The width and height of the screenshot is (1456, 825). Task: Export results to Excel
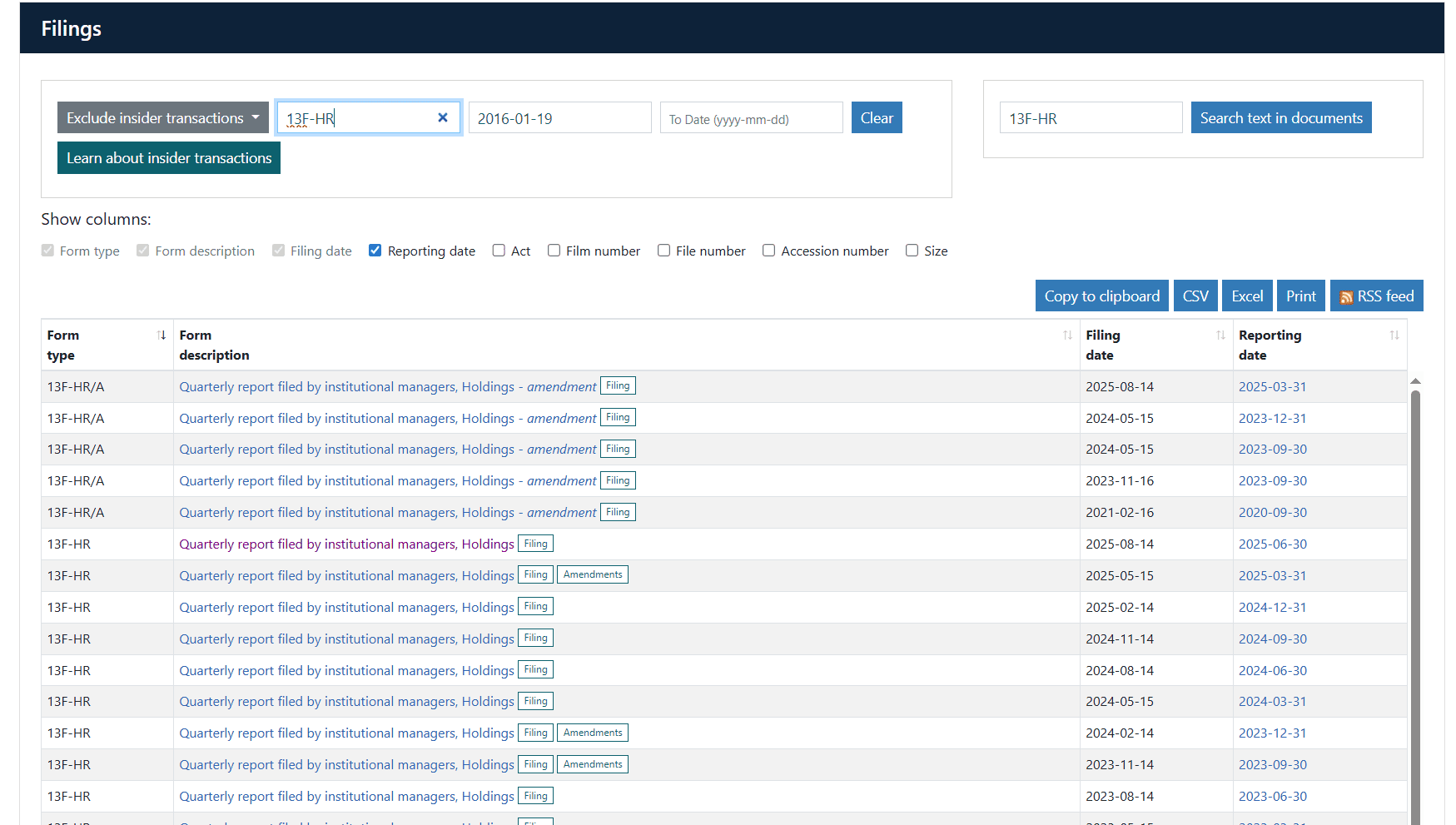pyautogui.click(x=1247, y=296)
